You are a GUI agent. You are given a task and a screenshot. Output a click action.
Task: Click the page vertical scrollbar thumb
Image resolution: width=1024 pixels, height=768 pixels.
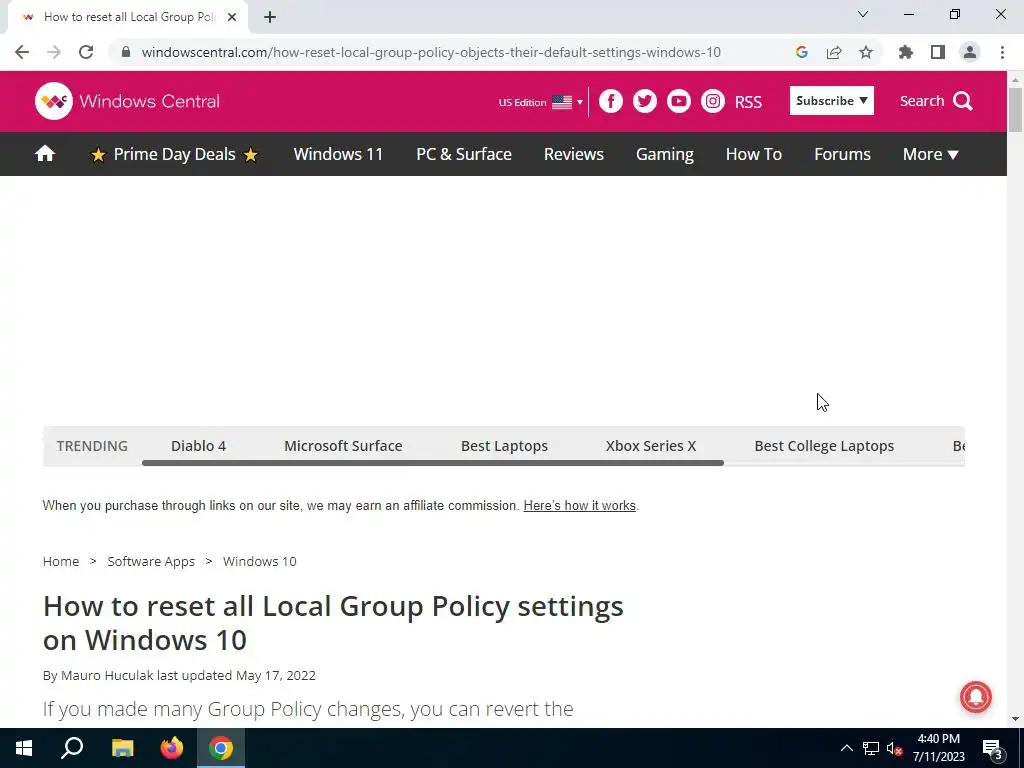pyautogui.click(x=1015, y=109)
